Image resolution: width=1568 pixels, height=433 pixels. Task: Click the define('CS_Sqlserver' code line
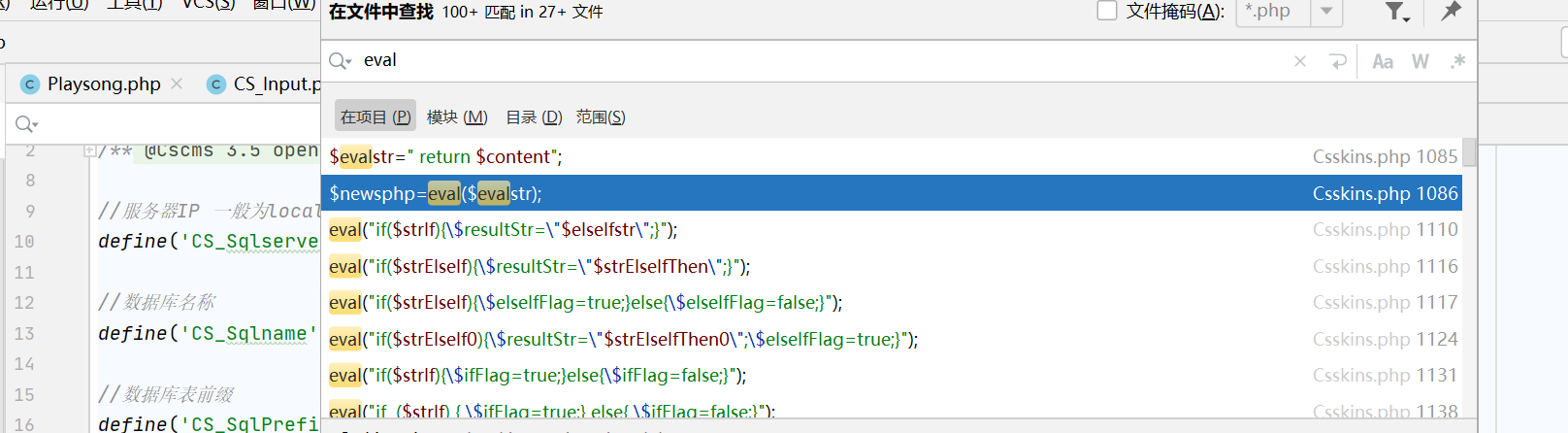[x=209, y=242]
